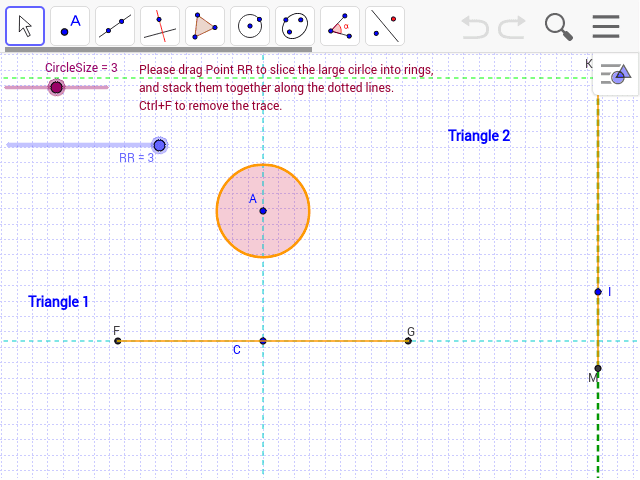Click the 'Ctrl+F to remove the trace' text
Screen dimensions: 640x480
[211, 106]
